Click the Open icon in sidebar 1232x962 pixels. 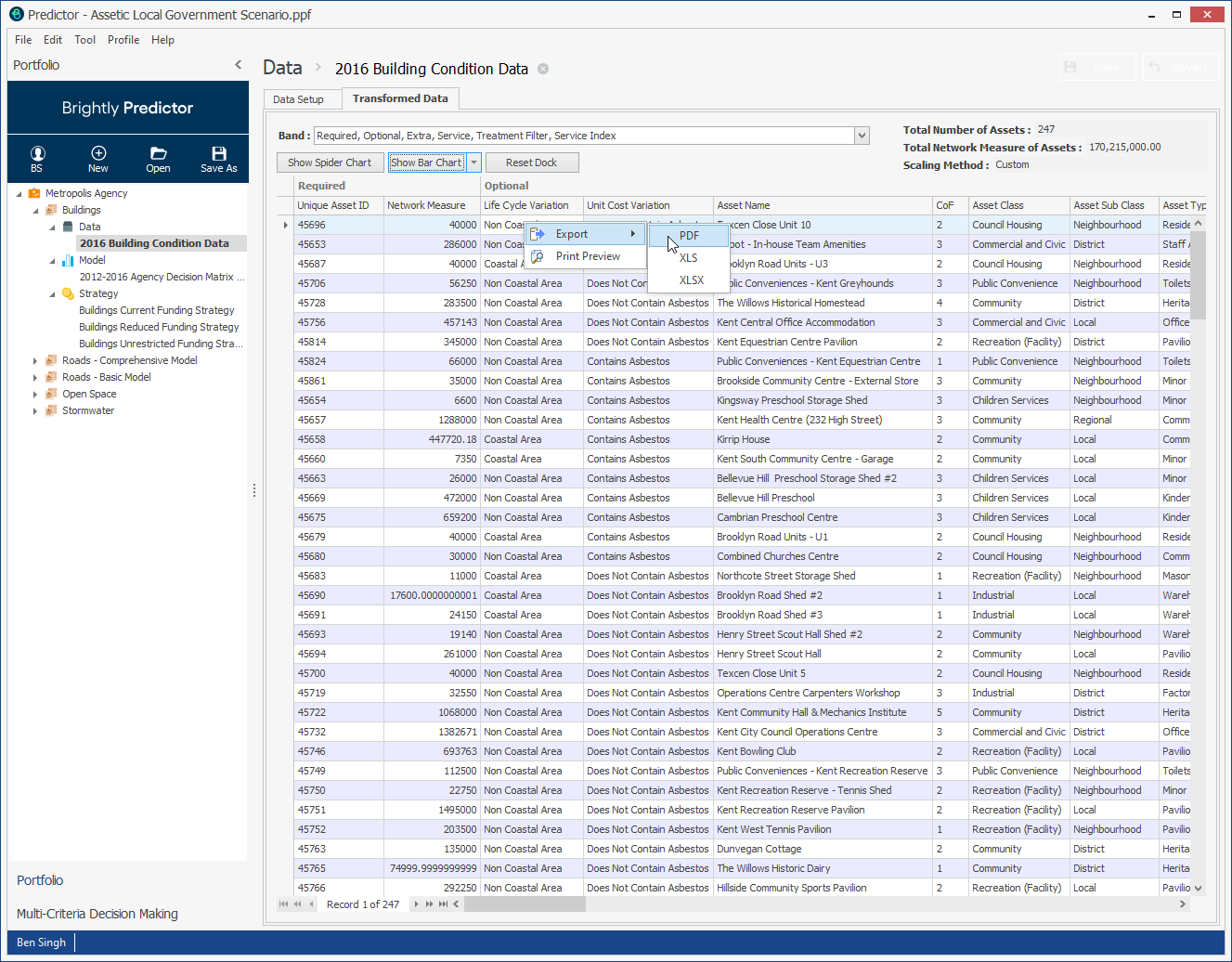coord(158,158)
